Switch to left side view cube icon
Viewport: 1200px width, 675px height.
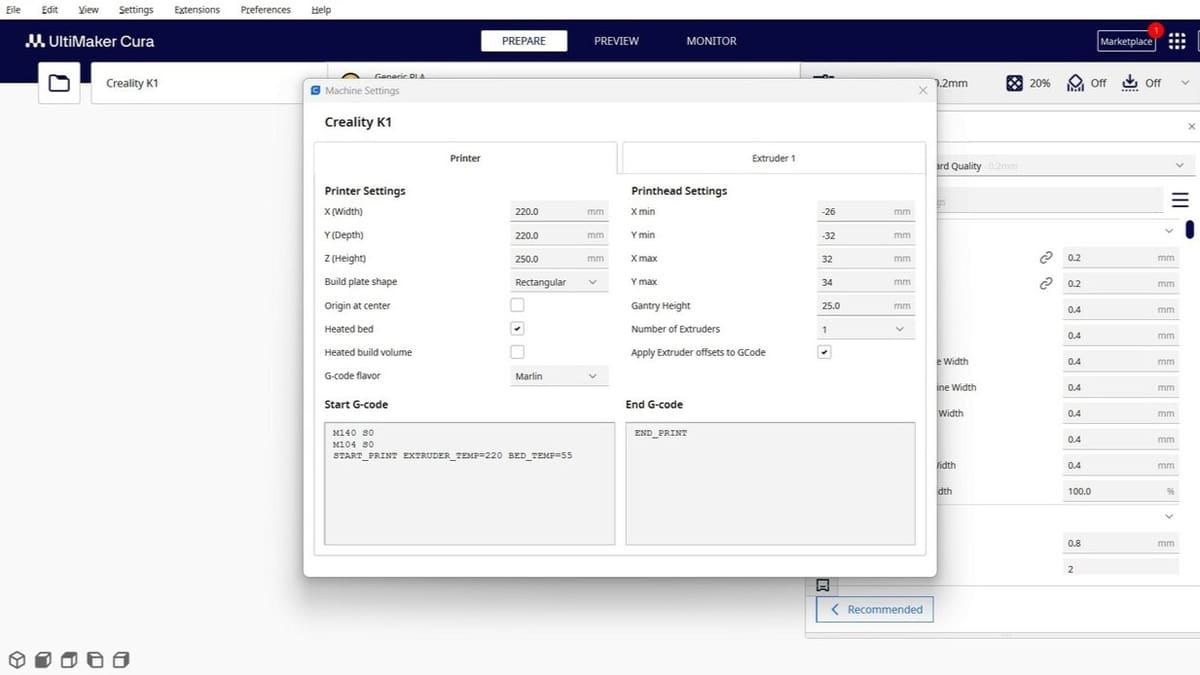tap(95, 660)
